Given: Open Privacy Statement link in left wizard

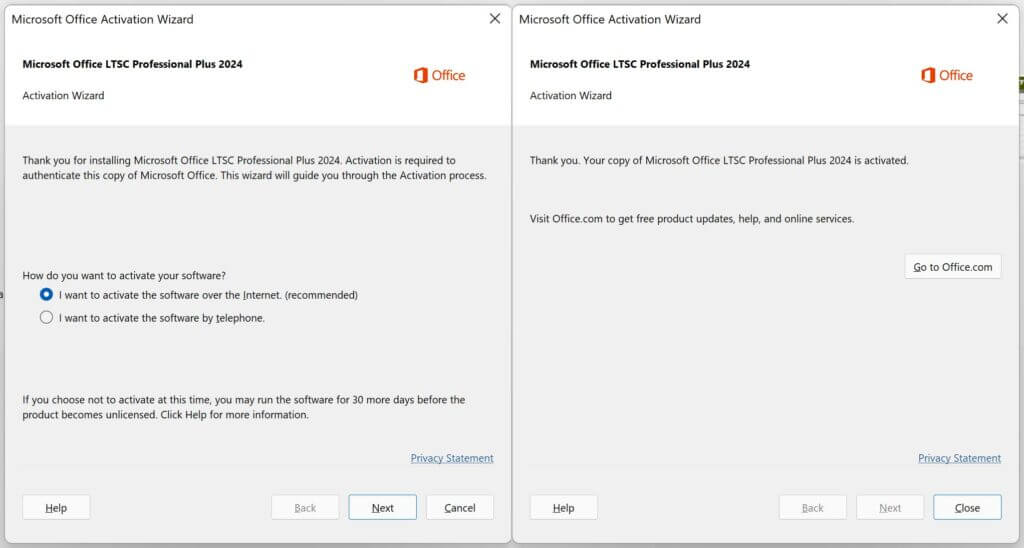Looking at the screenshot, I should pyautogui.click(x=452, y=458).
